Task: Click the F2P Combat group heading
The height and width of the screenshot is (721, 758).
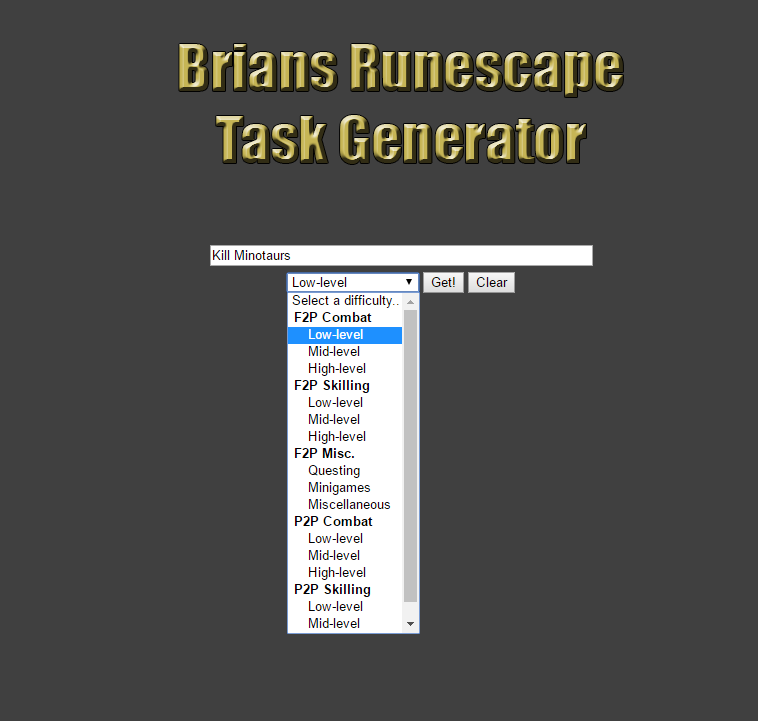Action: pyautogui.click(x=345, y=318)
